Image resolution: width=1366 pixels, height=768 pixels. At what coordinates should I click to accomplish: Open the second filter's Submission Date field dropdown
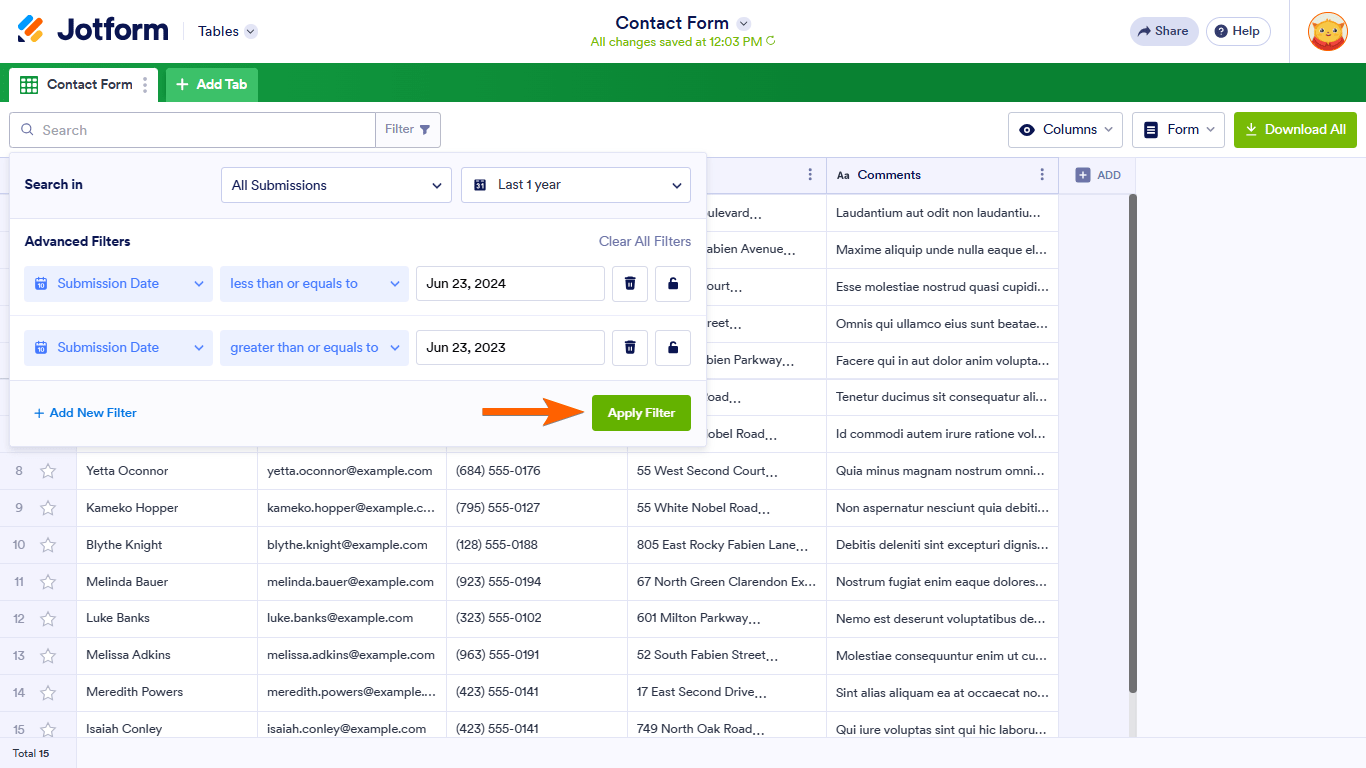(118, 348)
